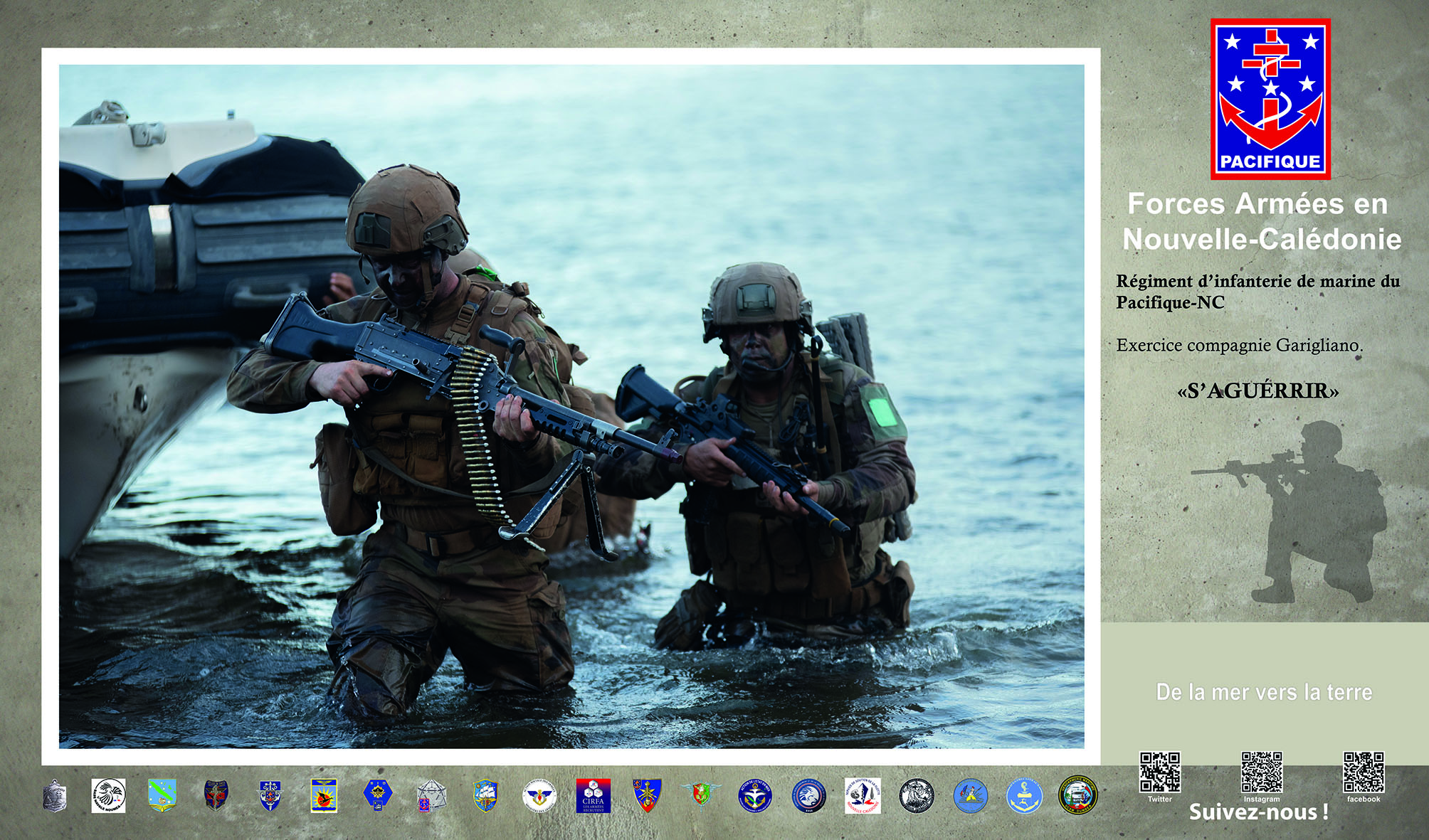This screenshot has width=1429, height=840.
Task: Click the yellow sun and bird air insignia
Action: click(324, 795)
